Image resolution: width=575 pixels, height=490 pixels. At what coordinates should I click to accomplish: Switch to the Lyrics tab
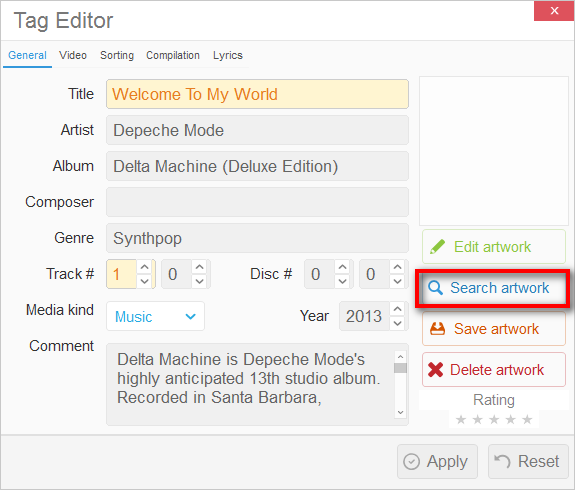point(228,55)
